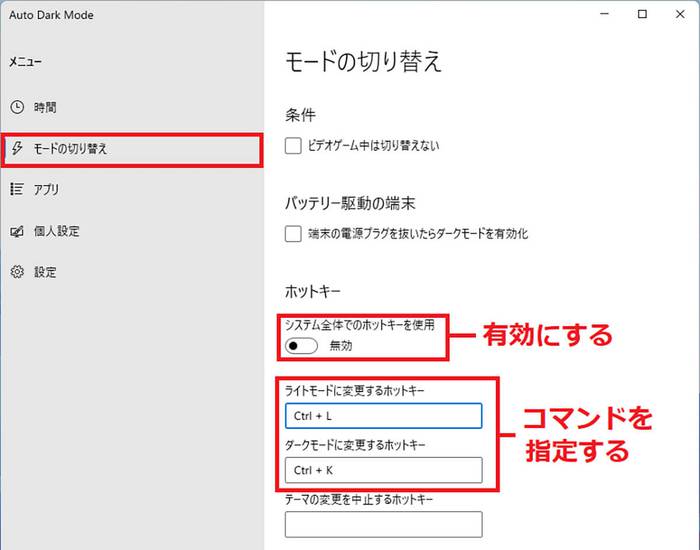Click the gear icon beside 設定

pyautogui.click(x=17, y=272)
